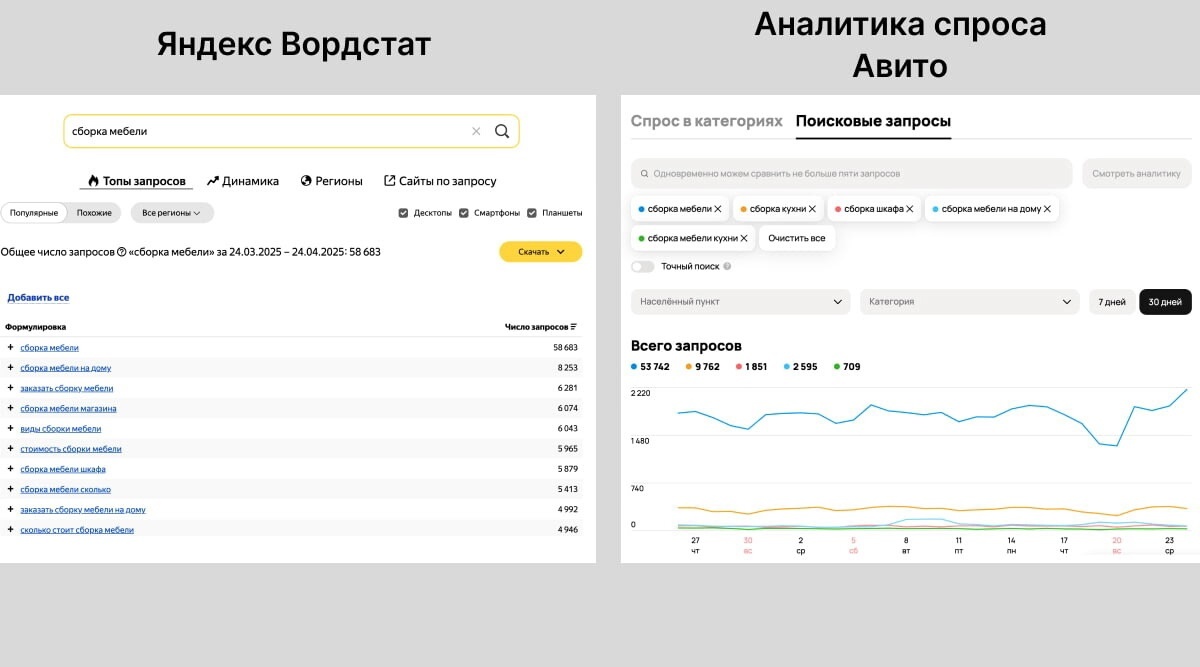Screen dimensions: 1200x667
Task: Open the заказать сборку мебели link
Action: point(67,388)
